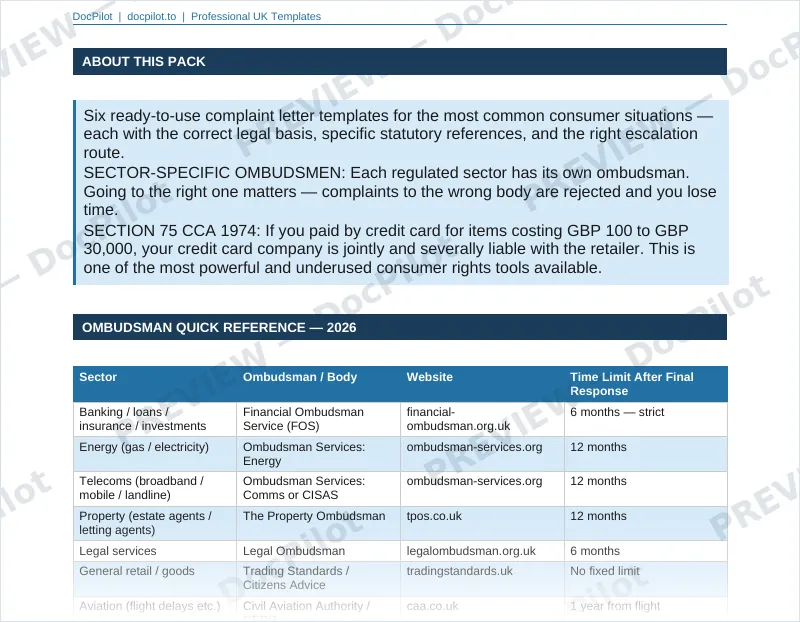
Task: Select 'Ombudsman Services: Energy' cell
Action: (318, 454)
